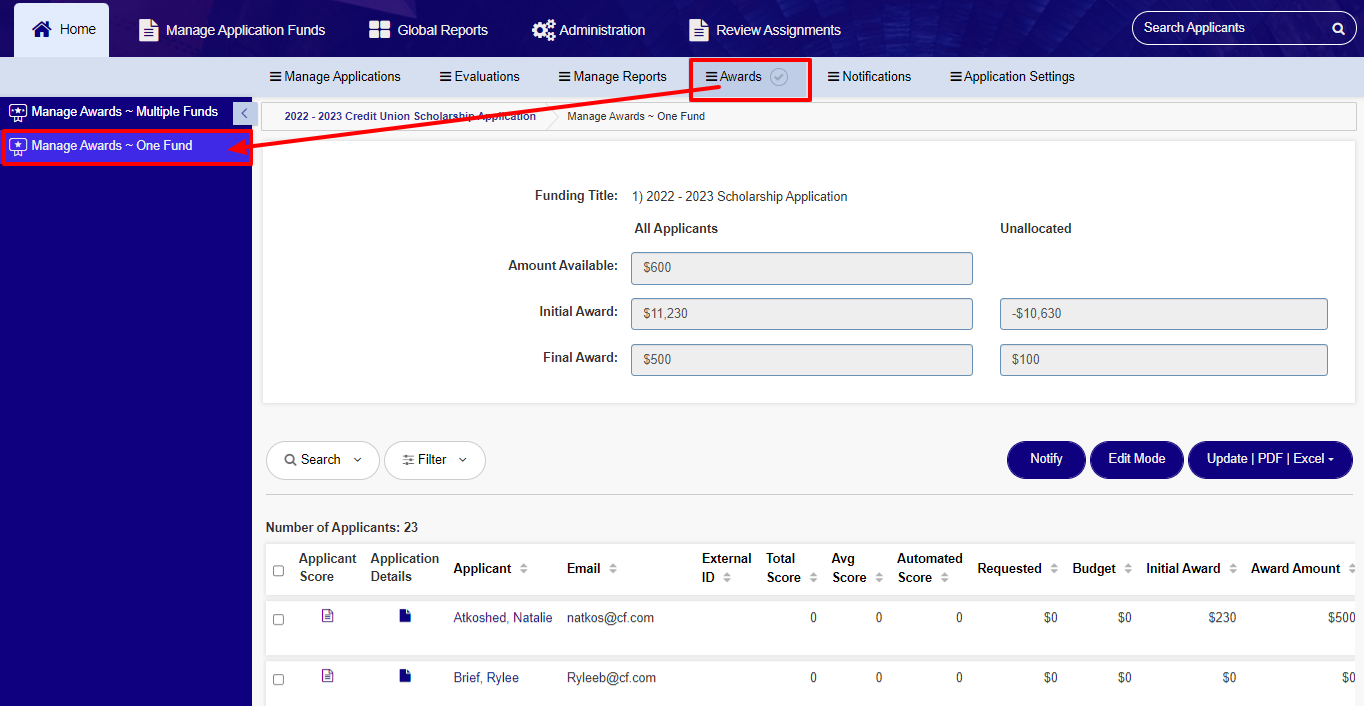Tick the checkbox for Brief, Rylee

pos(278,680)
